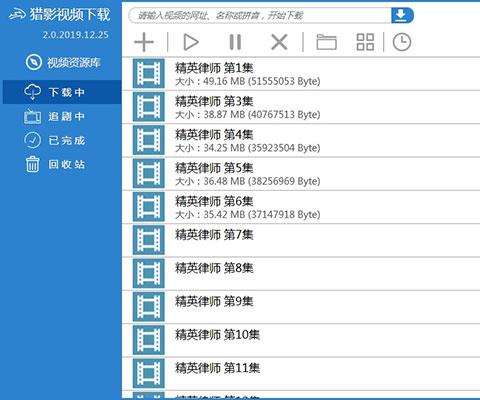Open 视频资源库 in the sidebar
Screen dimensions: 480x400
click(x=62, y=62)
